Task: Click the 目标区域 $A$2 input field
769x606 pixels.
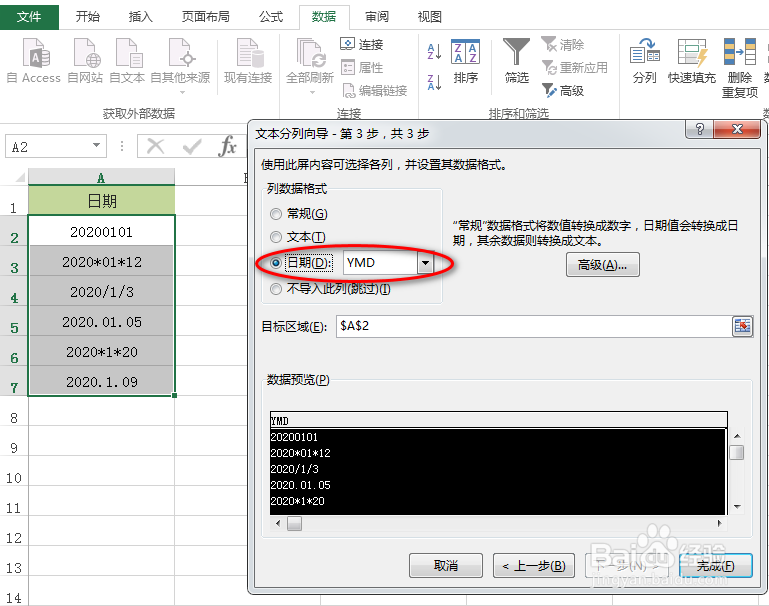Action: pos(534,326)
